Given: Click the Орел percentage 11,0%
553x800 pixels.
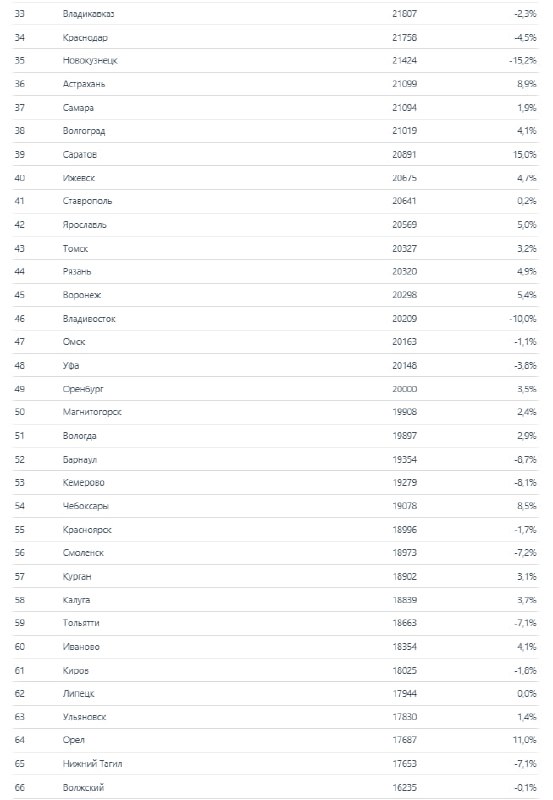Looking at the screenshot, I should tap(525, 740).
